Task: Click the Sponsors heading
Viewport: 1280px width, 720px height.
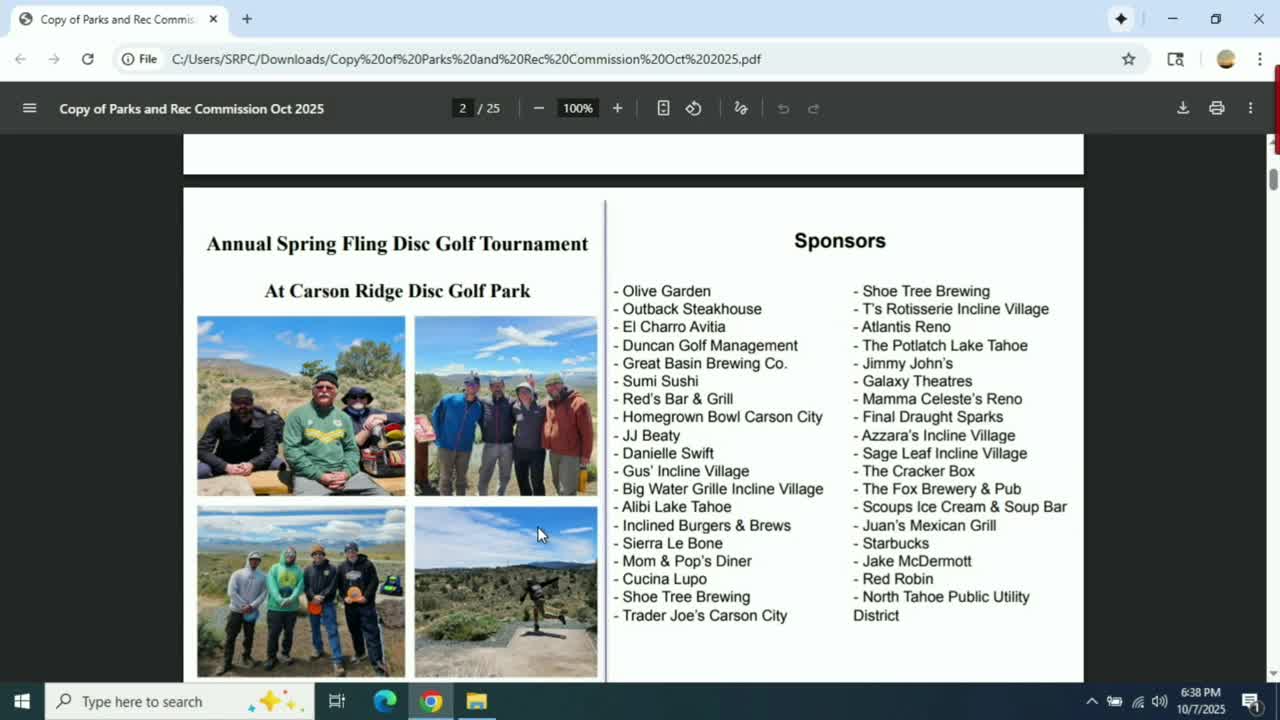Action: 840,241
